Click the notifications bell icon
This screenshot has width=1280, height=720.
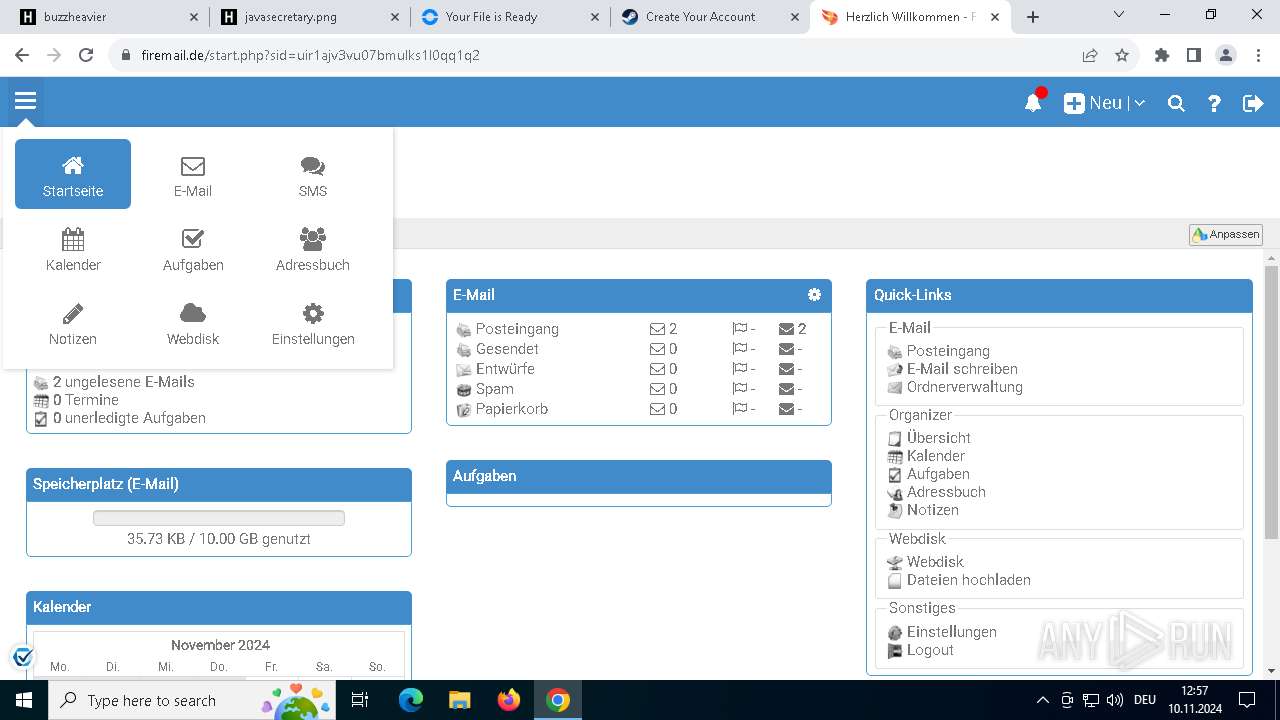[x=1034, y=102]
